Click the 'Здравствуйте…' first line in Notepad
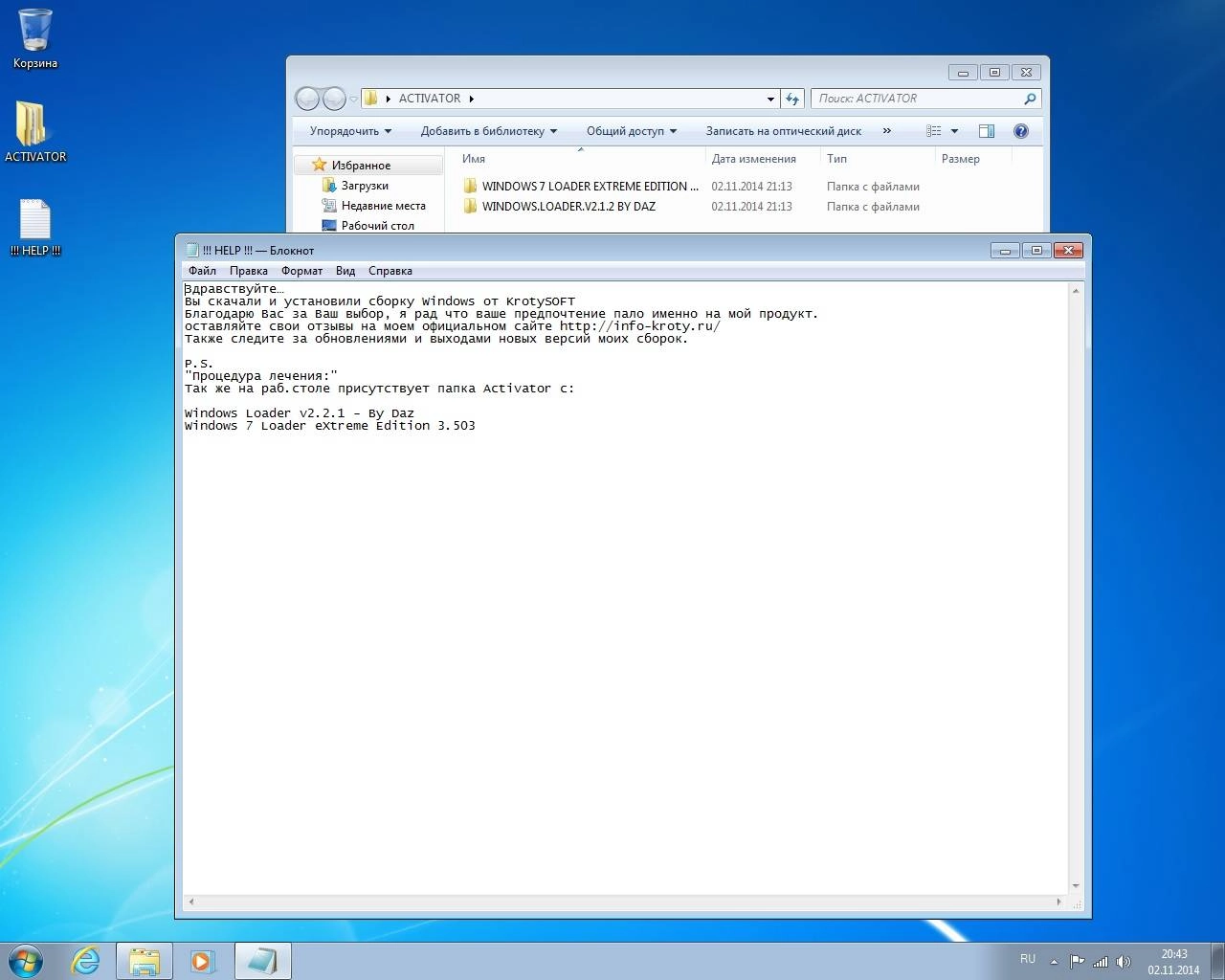Screen dimensions: 1225x980 [x=234, y=289]
